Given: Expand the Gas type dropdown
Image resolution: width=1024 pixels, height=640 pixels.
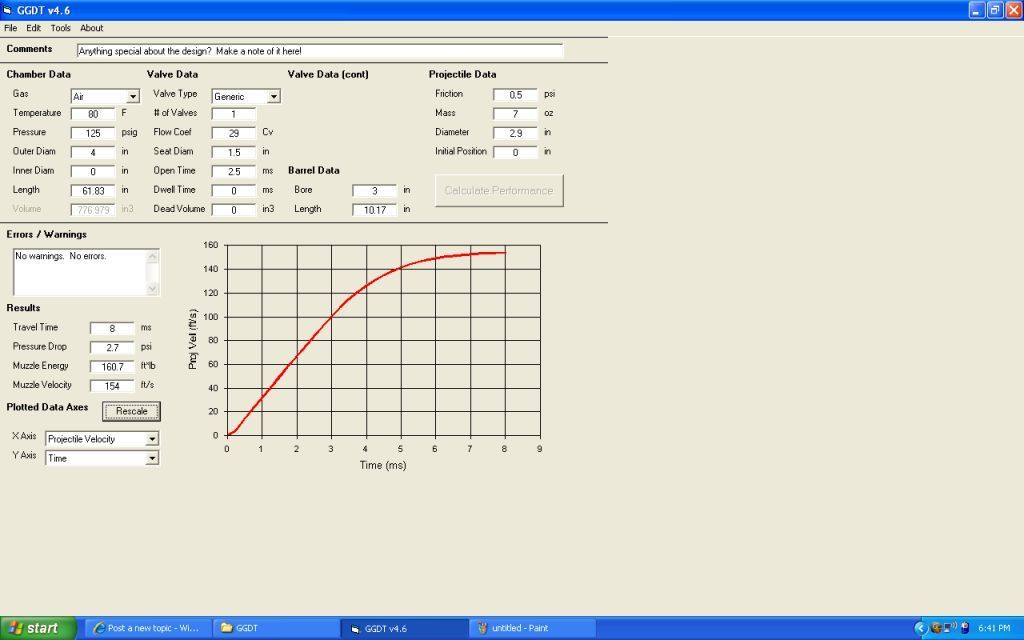Looking at the screenshot, I should (132, 97).
